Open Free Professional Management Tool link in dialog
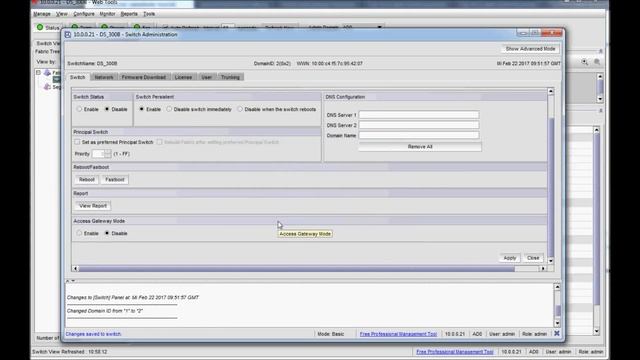Viewport: 640px width, 360px height. [398, 334]
